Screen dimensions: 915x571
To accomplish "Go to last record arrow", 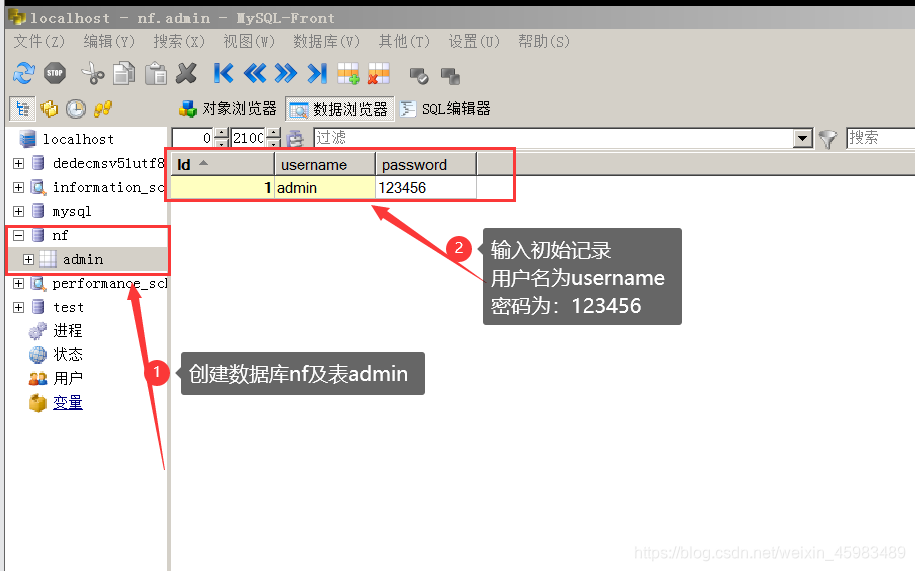I will (x=317, y=73).
